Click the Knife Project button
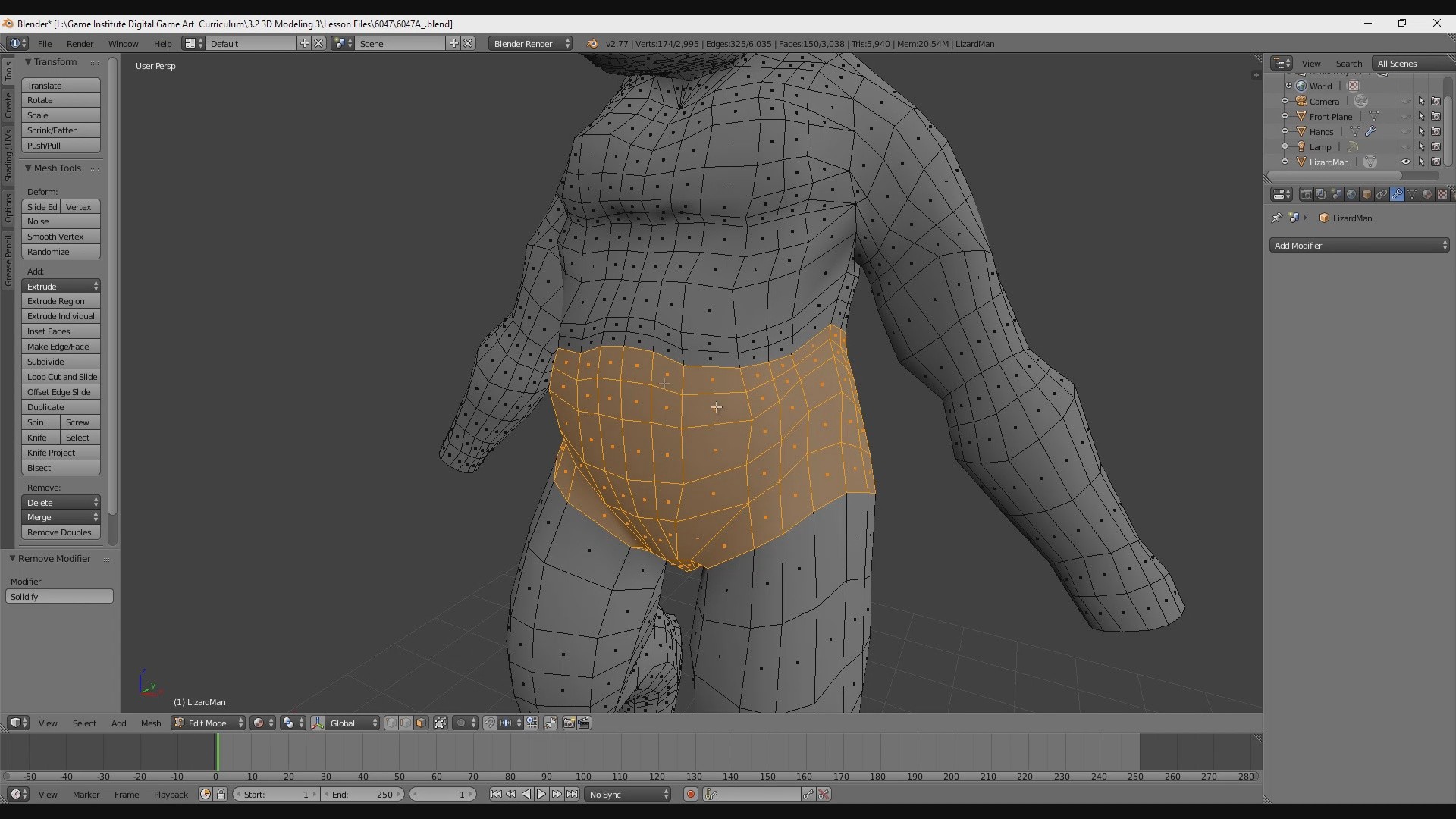Viewport: 1456px width, 819px height. [x=61, y=453]
